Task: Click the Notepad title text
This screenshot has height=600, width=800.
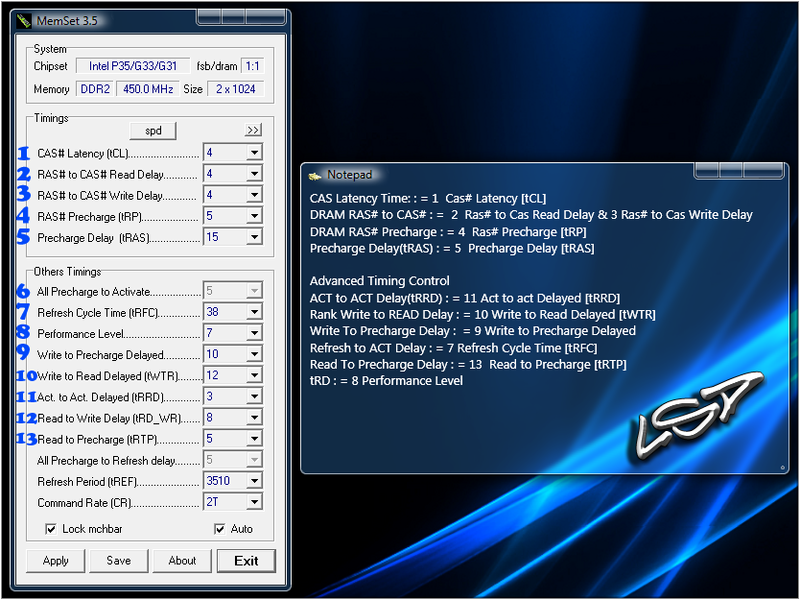Action: click(349, 175)
